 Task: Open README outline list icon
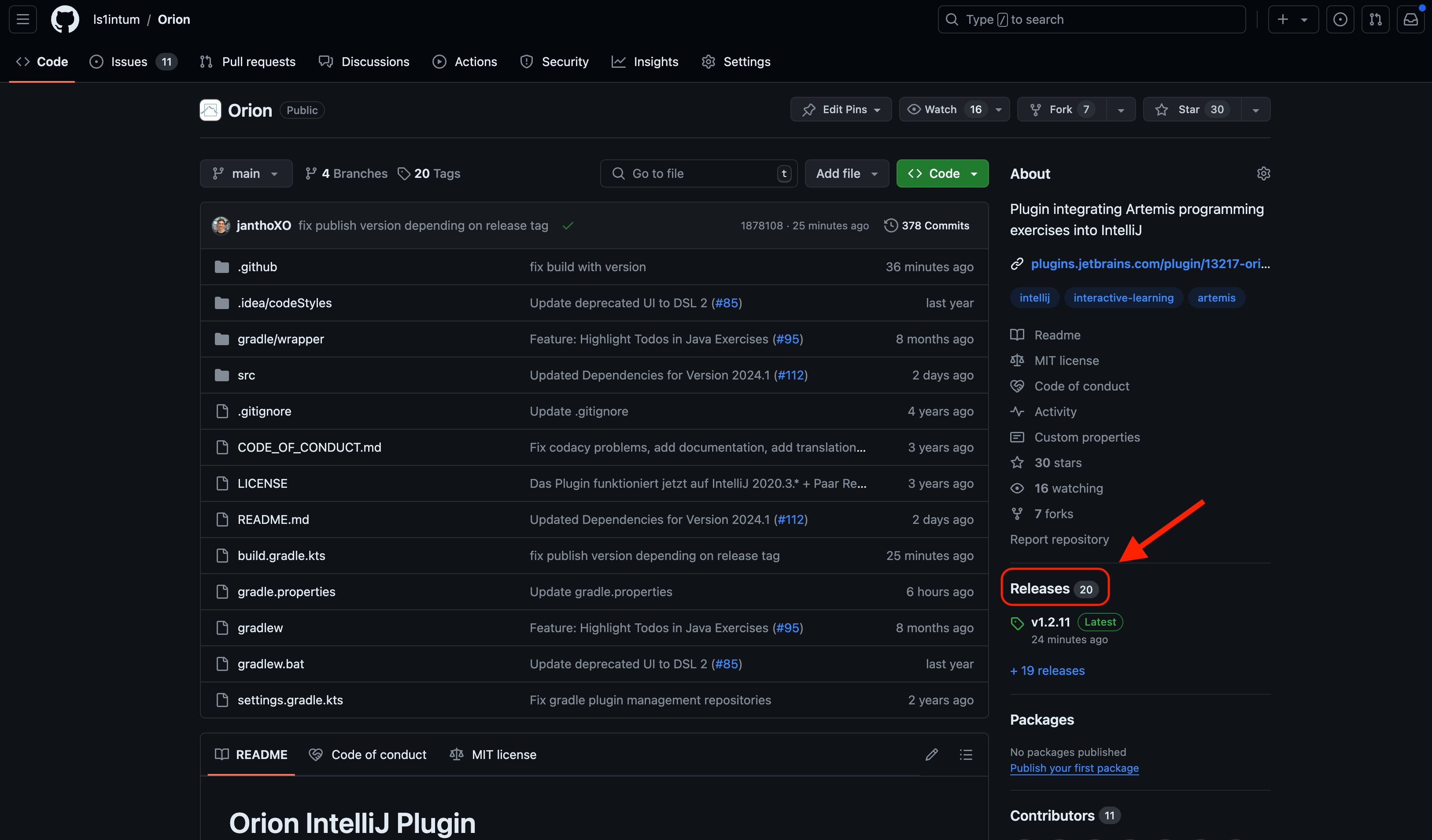(966, 754)
